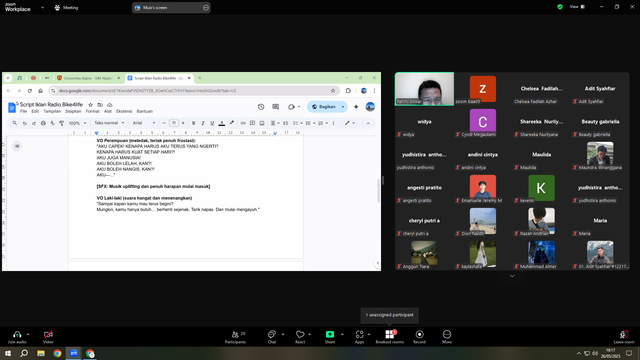Open Windows taskbar search
Screen dimensions: 640x360
[x=24, y=353]
